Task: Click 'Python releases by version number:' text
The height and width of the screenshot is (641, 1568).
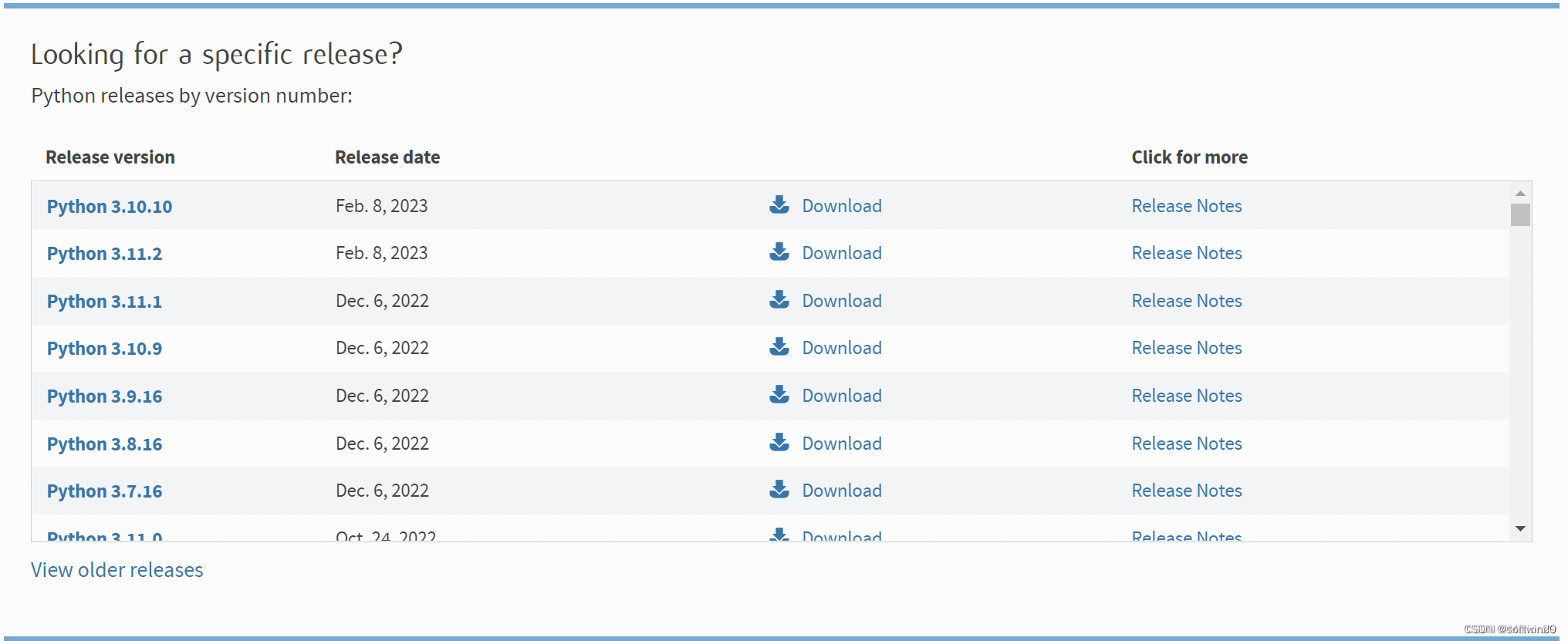Action: click(191, 96)
